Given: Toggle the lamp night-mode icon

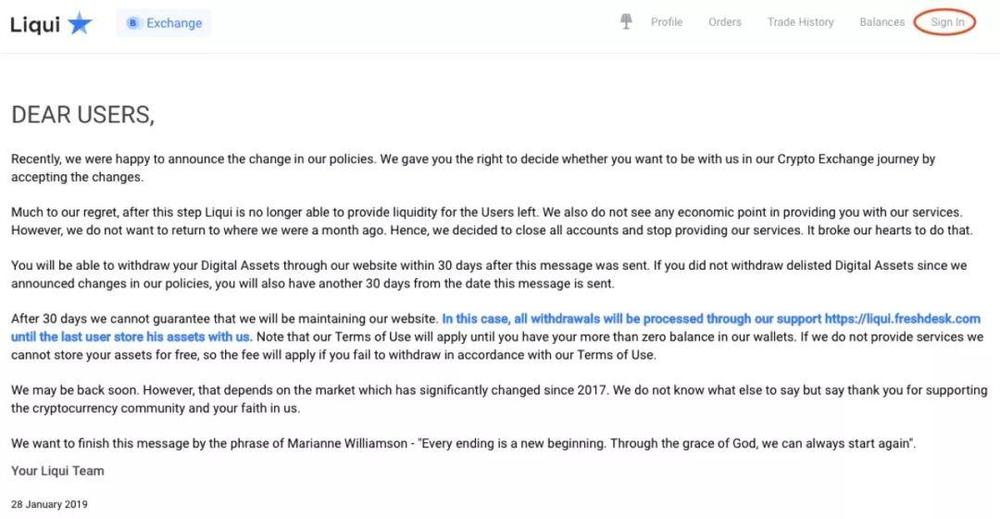Looking at the screenshot, I should (x=626, y=22).
